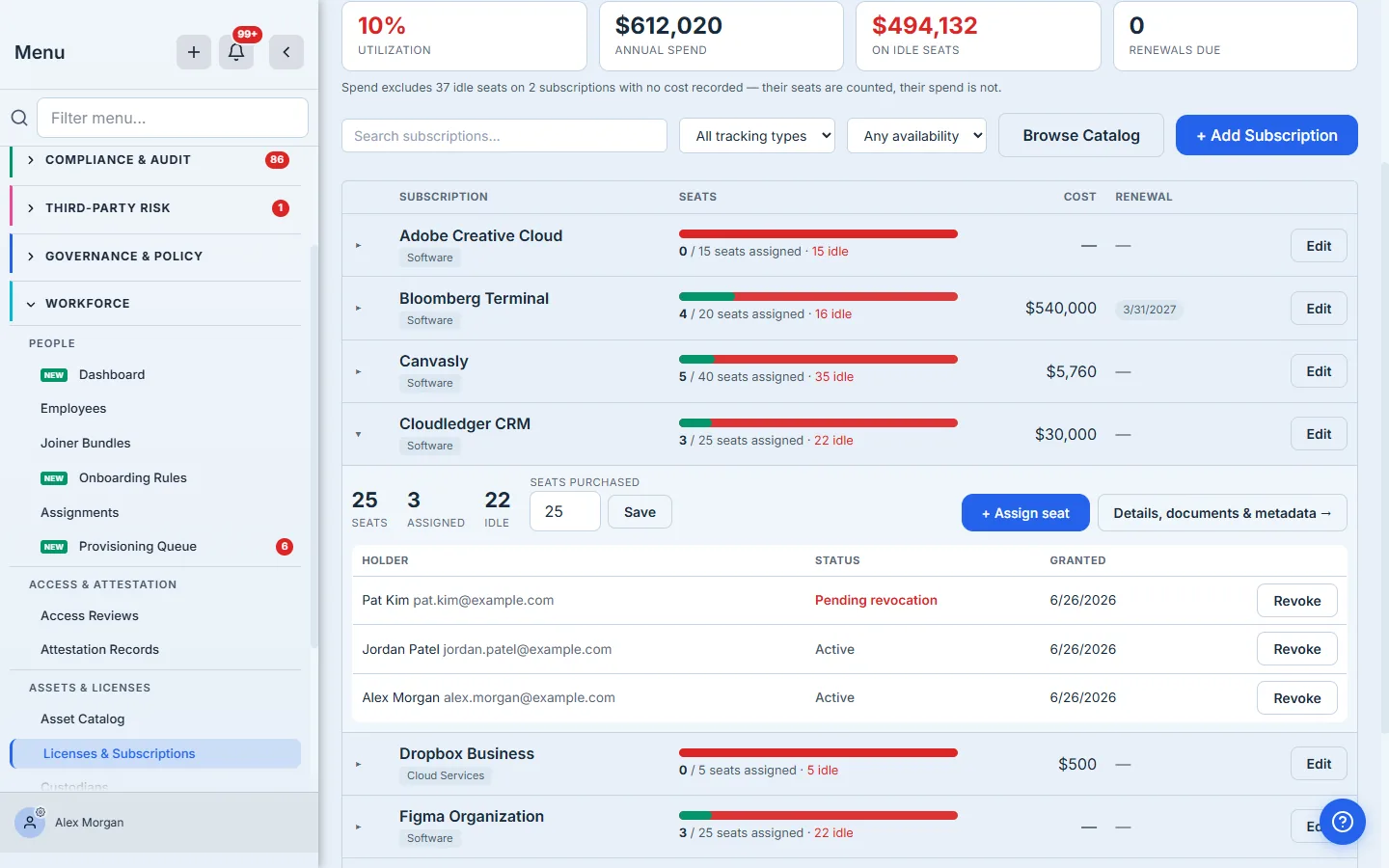
Task: Click jordan.patel@example.com holder email
Action: click(x=527, y=649)
